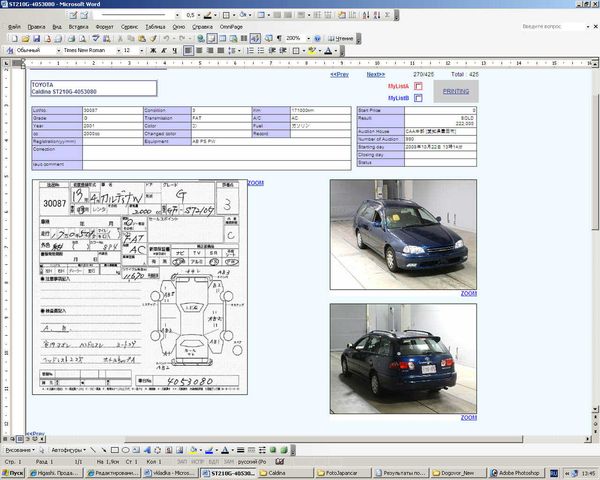Save the document with floppy icon

[x=36, y=39]
